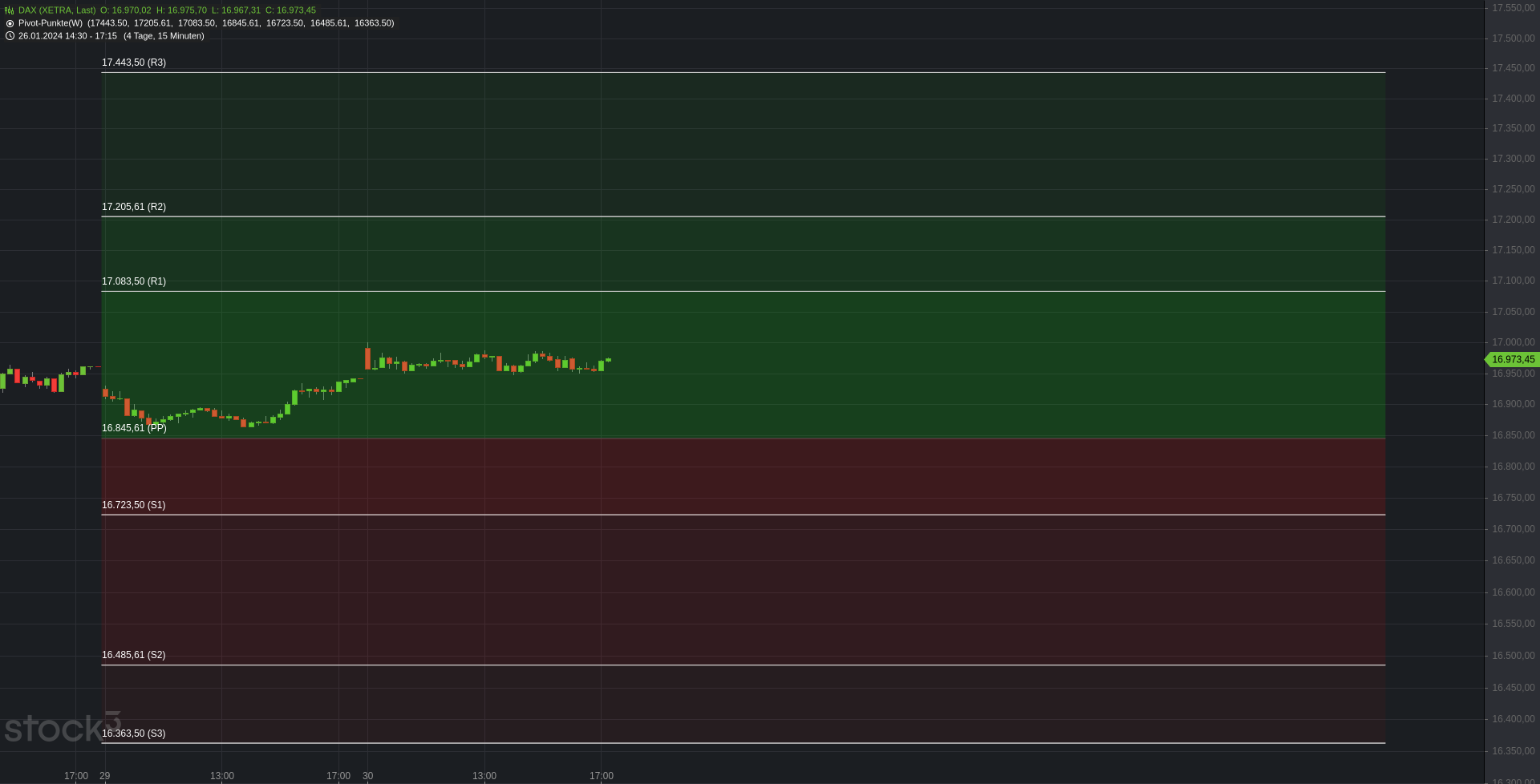Click the clock icon beside the date range
This screenshot has width=1540, height=784.
pyautogui.click(x=10, y=36)
